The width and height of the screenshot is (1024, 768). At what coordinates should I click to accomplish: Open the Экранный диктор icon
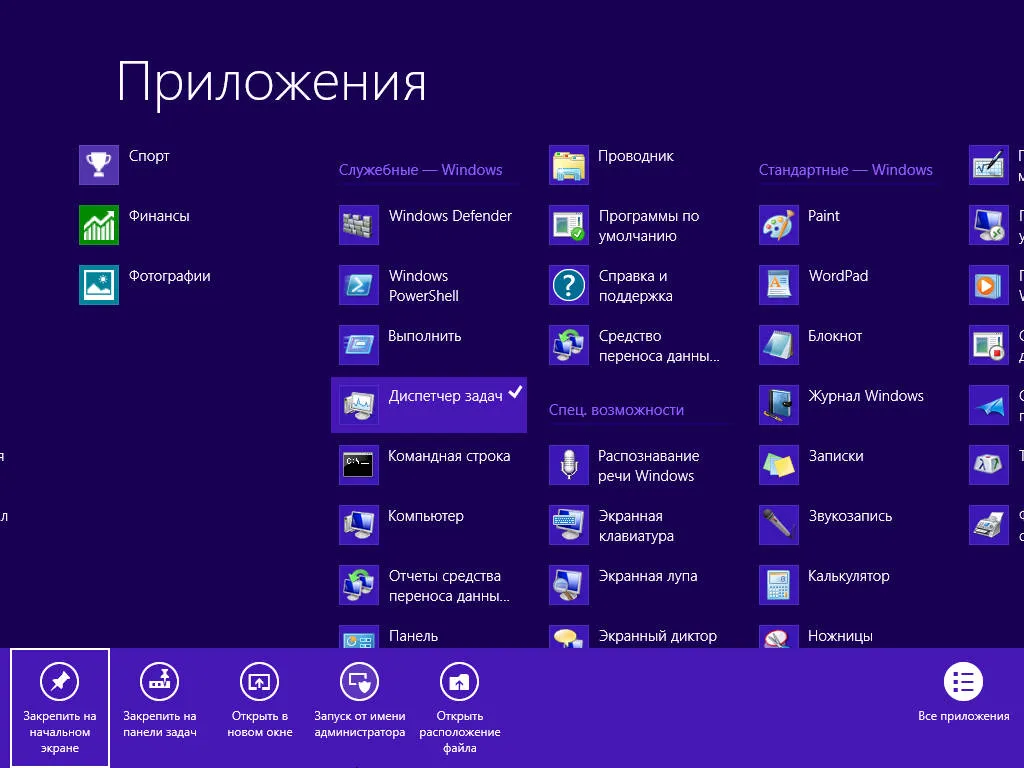pyautogui.click(x=569, y=637)
